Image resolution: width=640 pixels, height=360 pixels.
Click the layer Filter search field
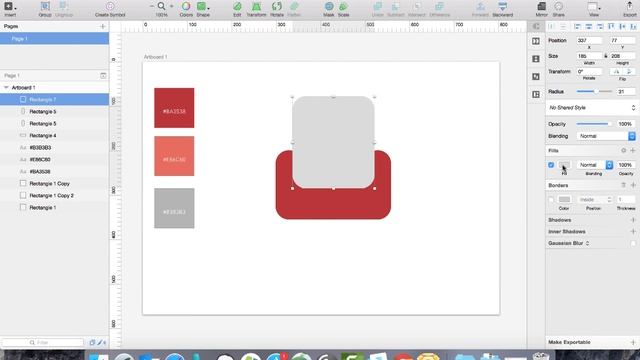43,342
